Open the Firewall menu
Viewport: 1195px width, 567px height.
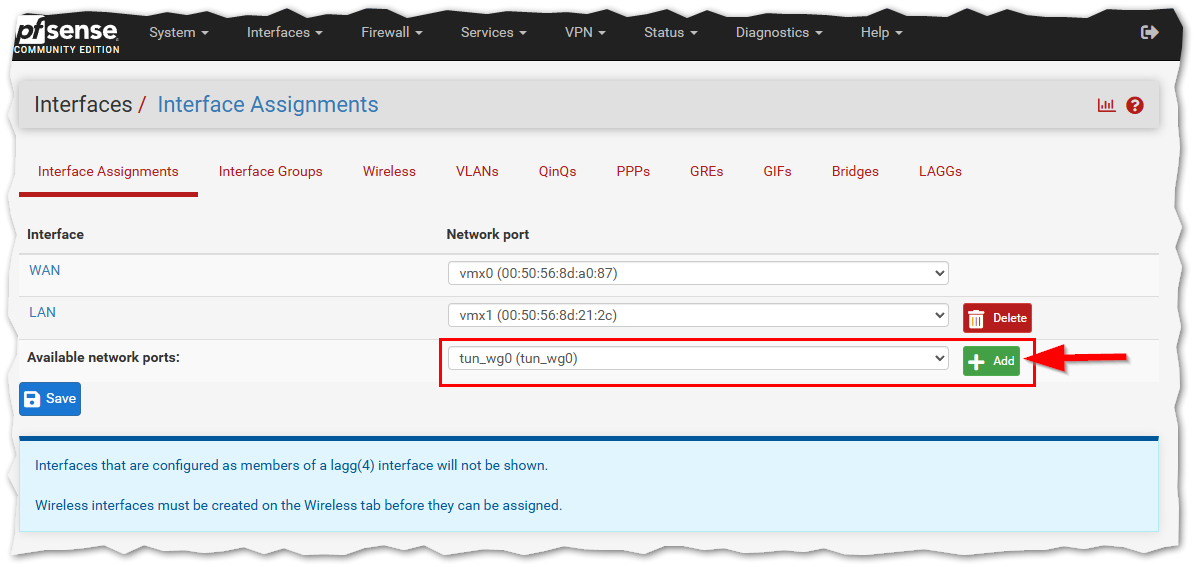tap(391, 32)
